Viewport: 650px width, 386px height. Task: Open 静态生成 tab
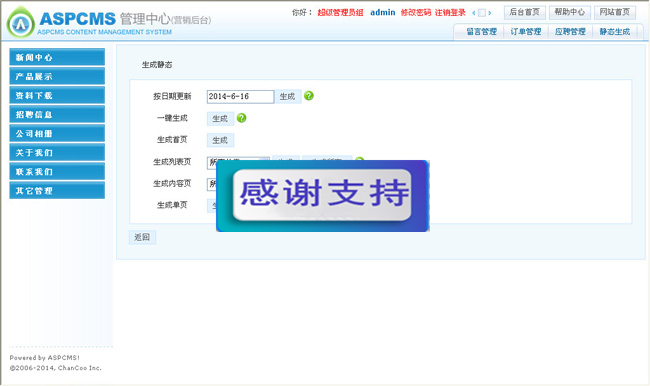pyautogui.click(x=615, y=32)
